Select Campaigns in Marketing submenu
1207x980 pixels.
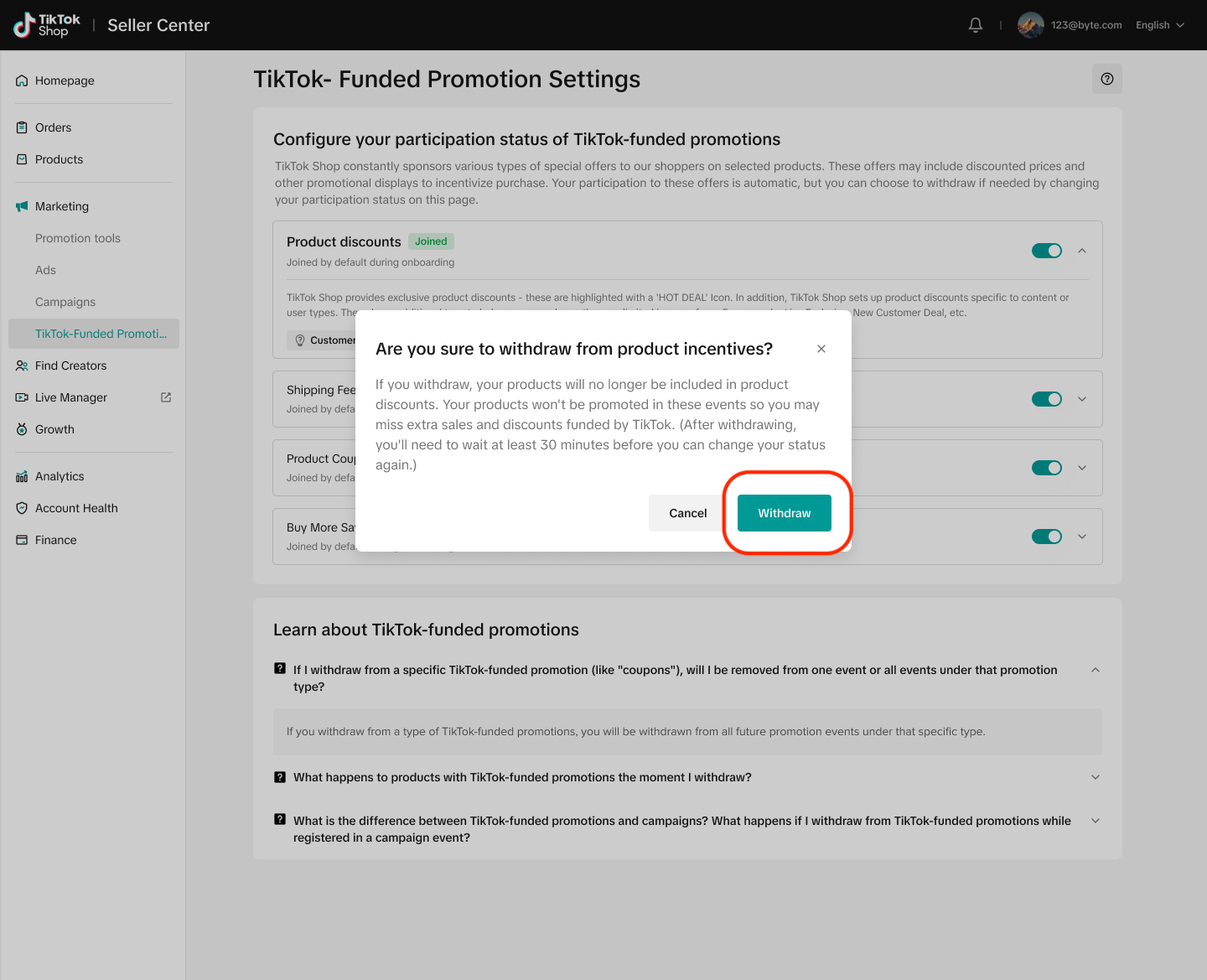65,302
